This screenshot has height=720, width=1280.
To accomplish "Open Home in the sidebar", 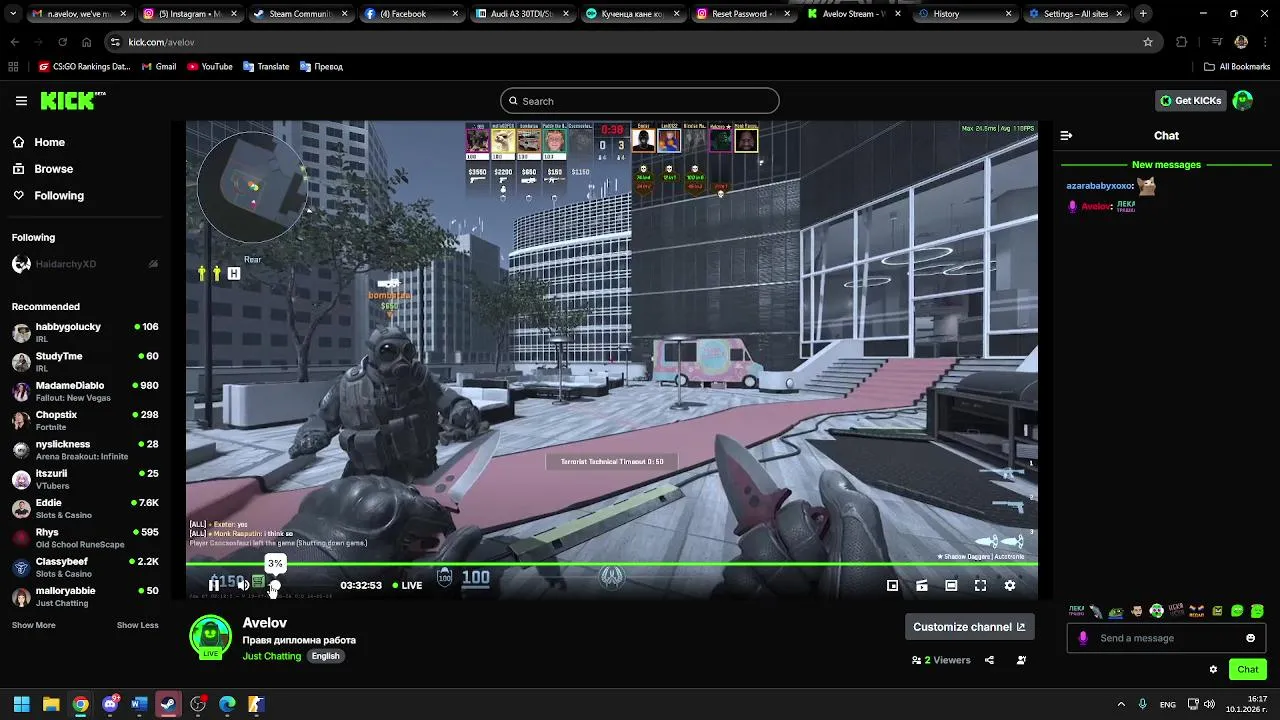I will pyautogui.click(x=49, y=142).
